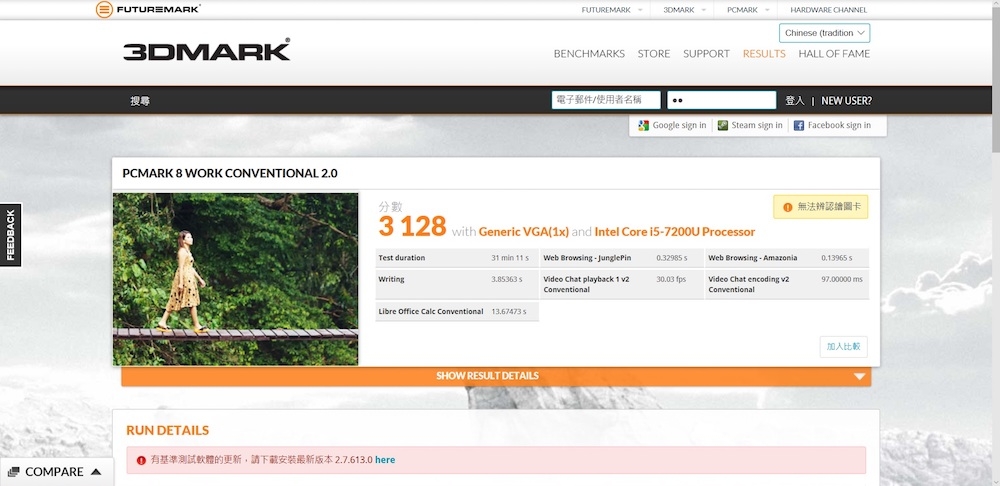Click Web Browsing - Amazonia row label

pyautogui.click(x=753, y=258)
